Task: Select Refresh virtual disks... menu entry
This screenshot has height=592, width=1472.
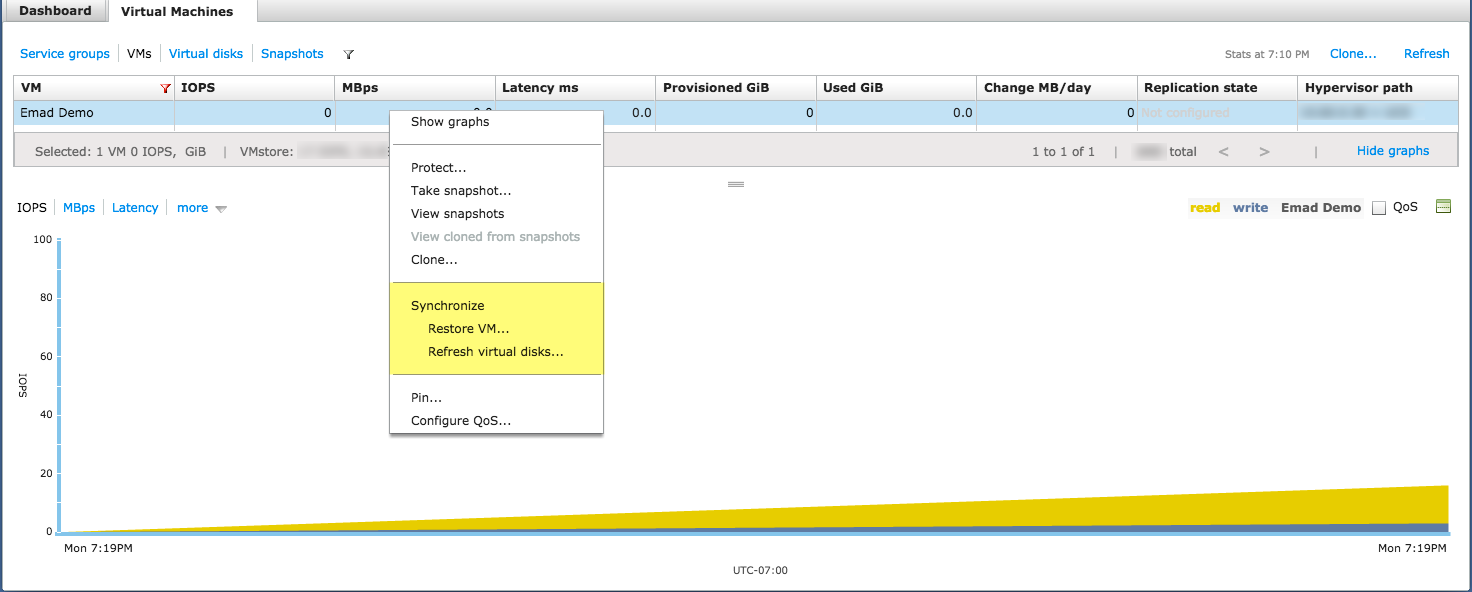Action: (495, 352)
